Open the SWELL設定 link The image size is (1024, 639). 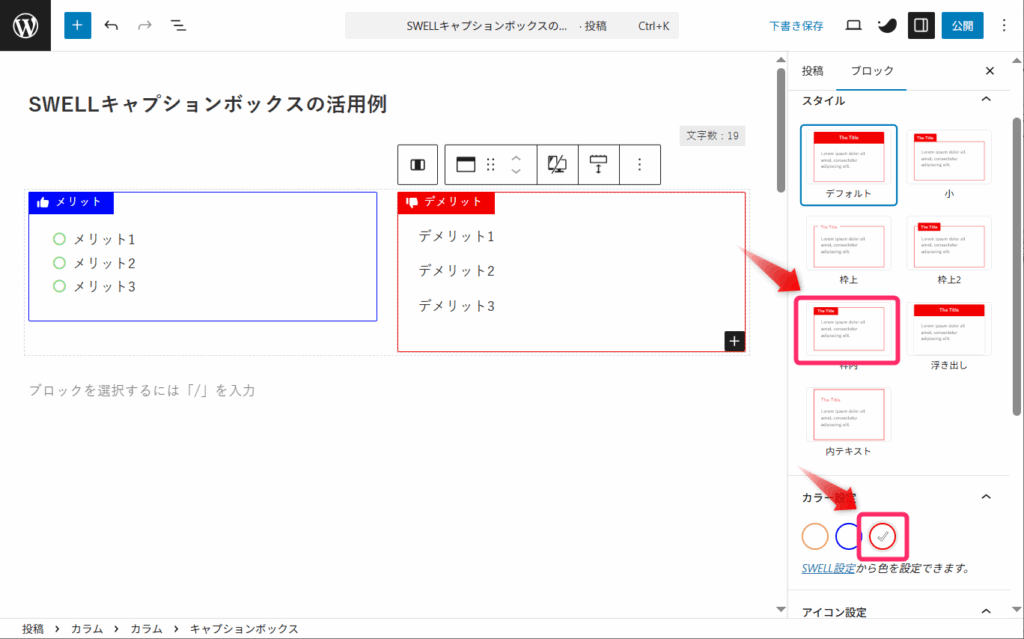[828, 568]
